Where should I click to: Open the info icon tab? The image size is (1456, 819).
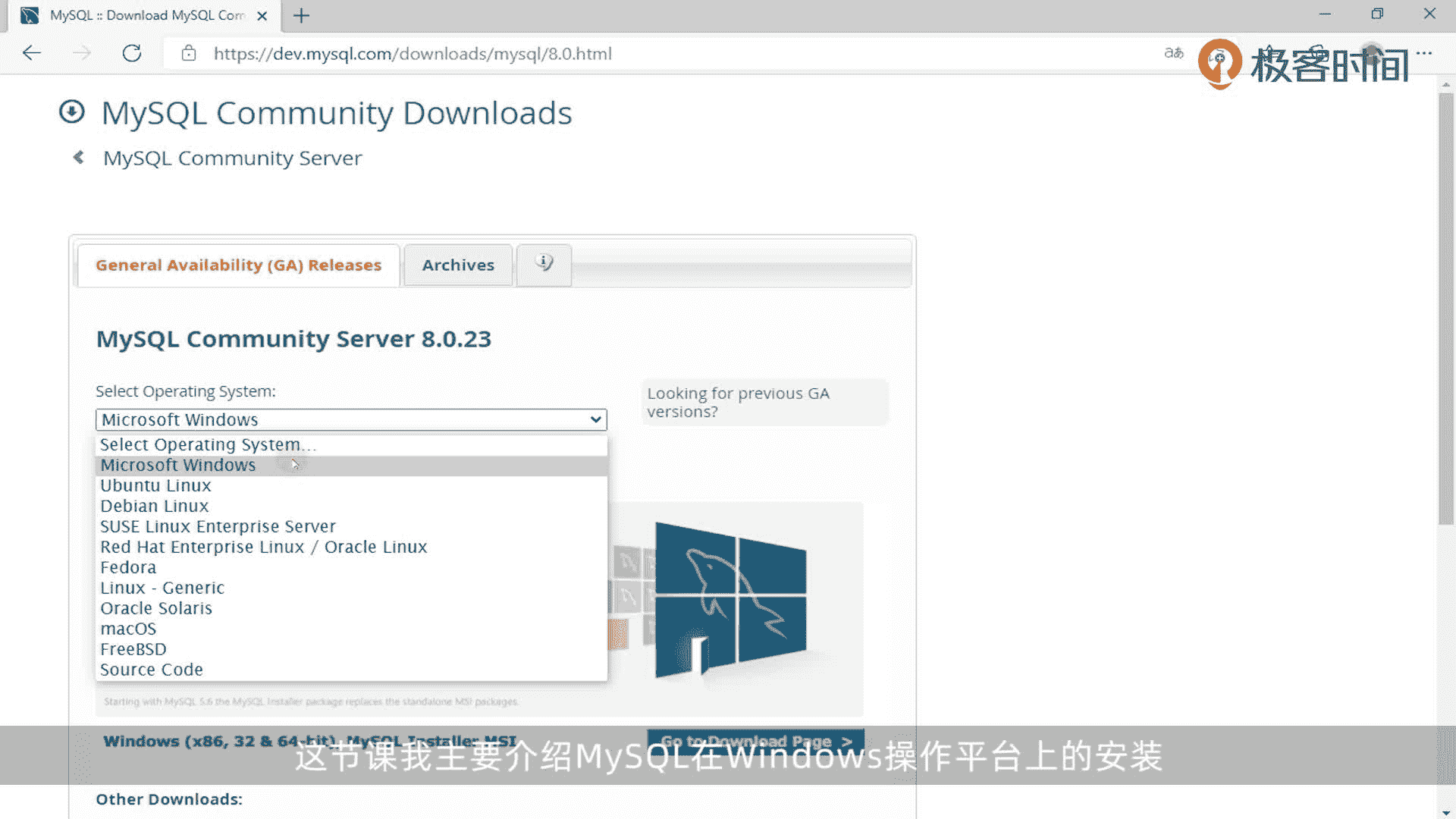click(544, 264)
